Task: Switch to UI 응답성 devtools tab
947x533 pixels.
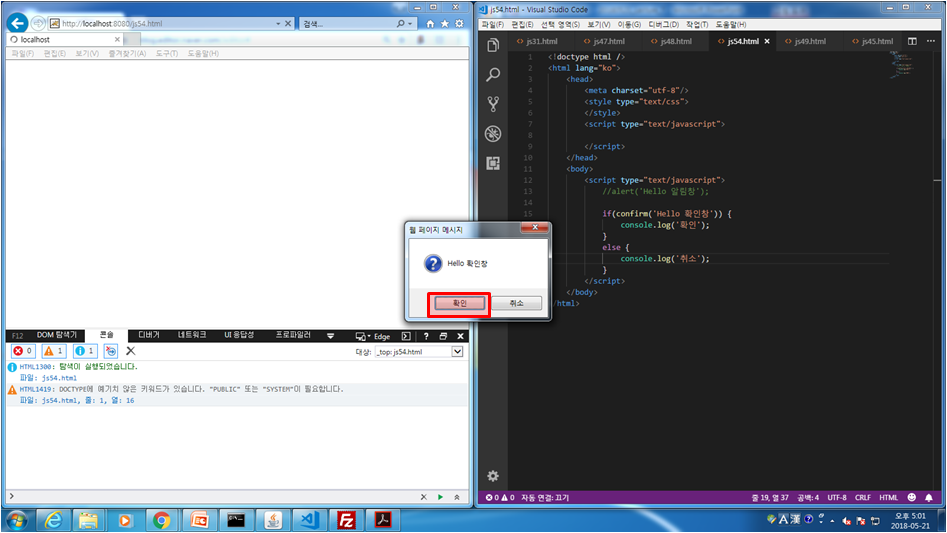Action: (x=239, y=335)
